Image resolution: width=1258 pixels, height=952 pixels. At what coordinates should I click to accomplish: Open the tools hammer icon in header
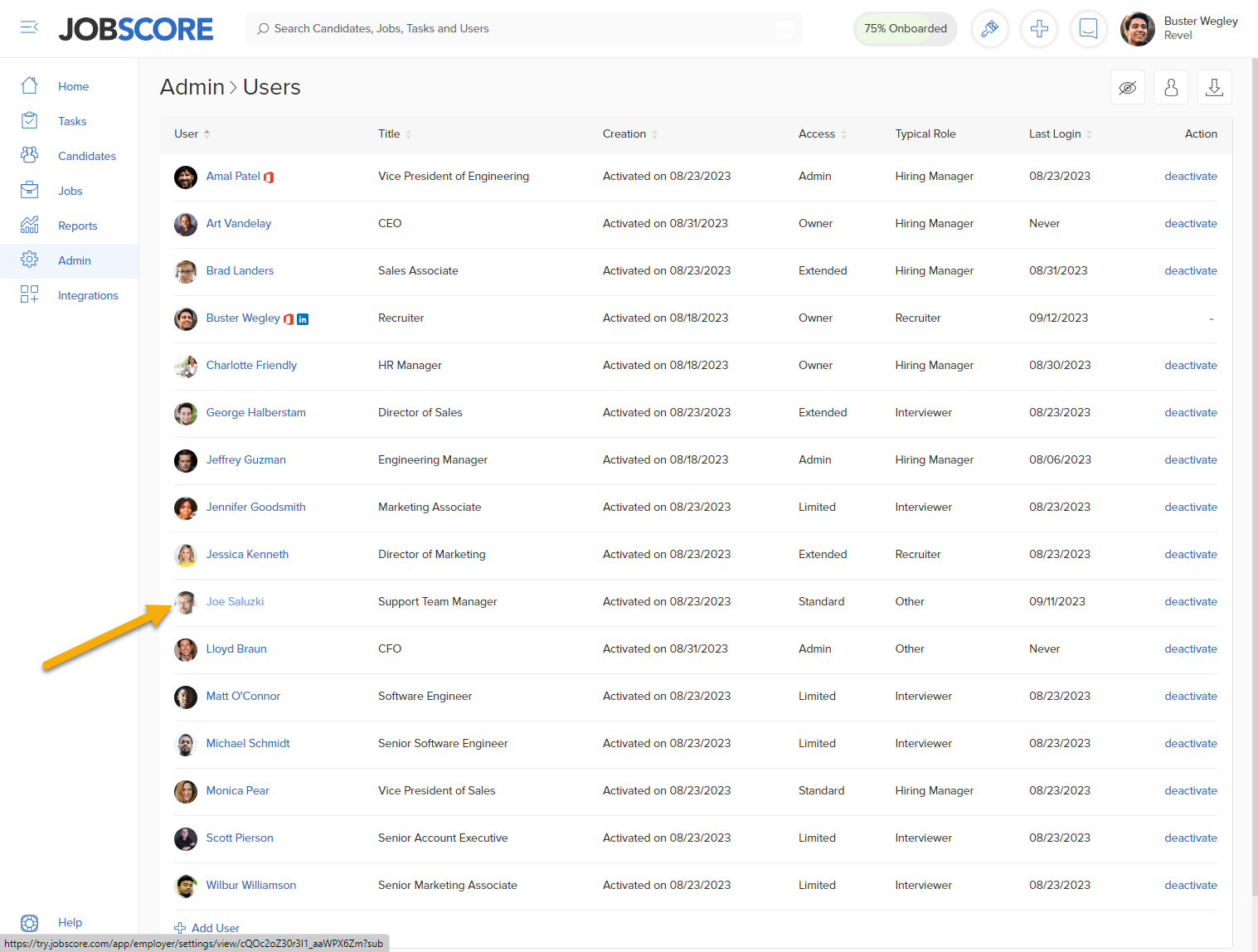click(x=989, y=29)
